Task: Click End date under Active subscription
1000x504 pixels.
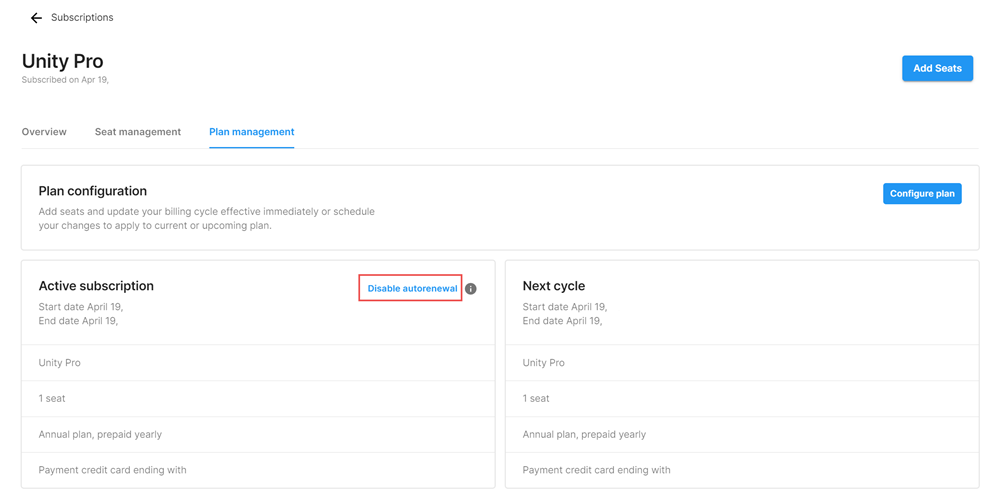Action: (78, 321)
